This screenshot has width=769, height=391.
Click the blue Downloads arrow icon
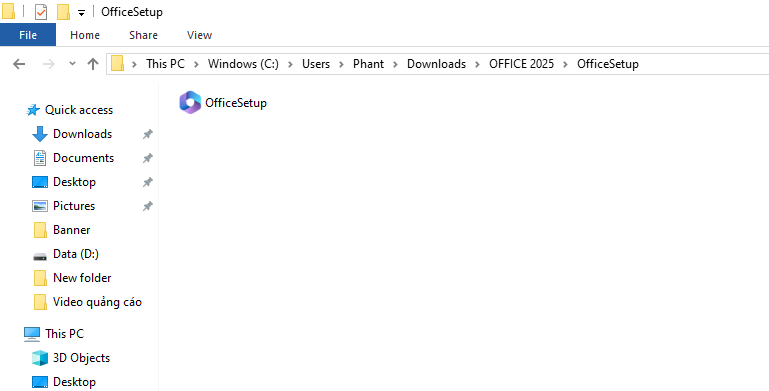click(40, 134)
